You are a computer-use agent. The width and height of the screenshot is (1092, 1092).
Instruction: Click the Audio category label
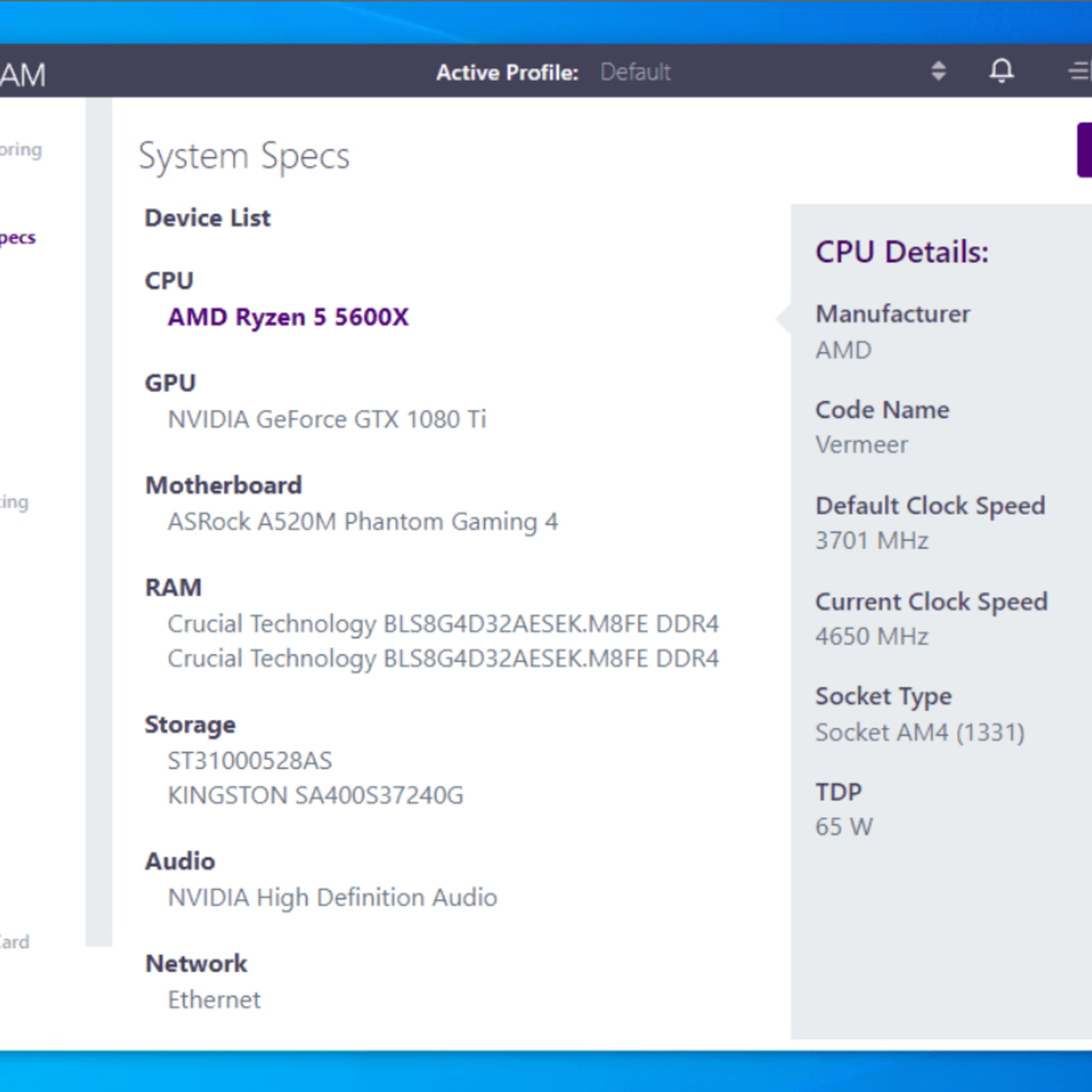point(180,861)
